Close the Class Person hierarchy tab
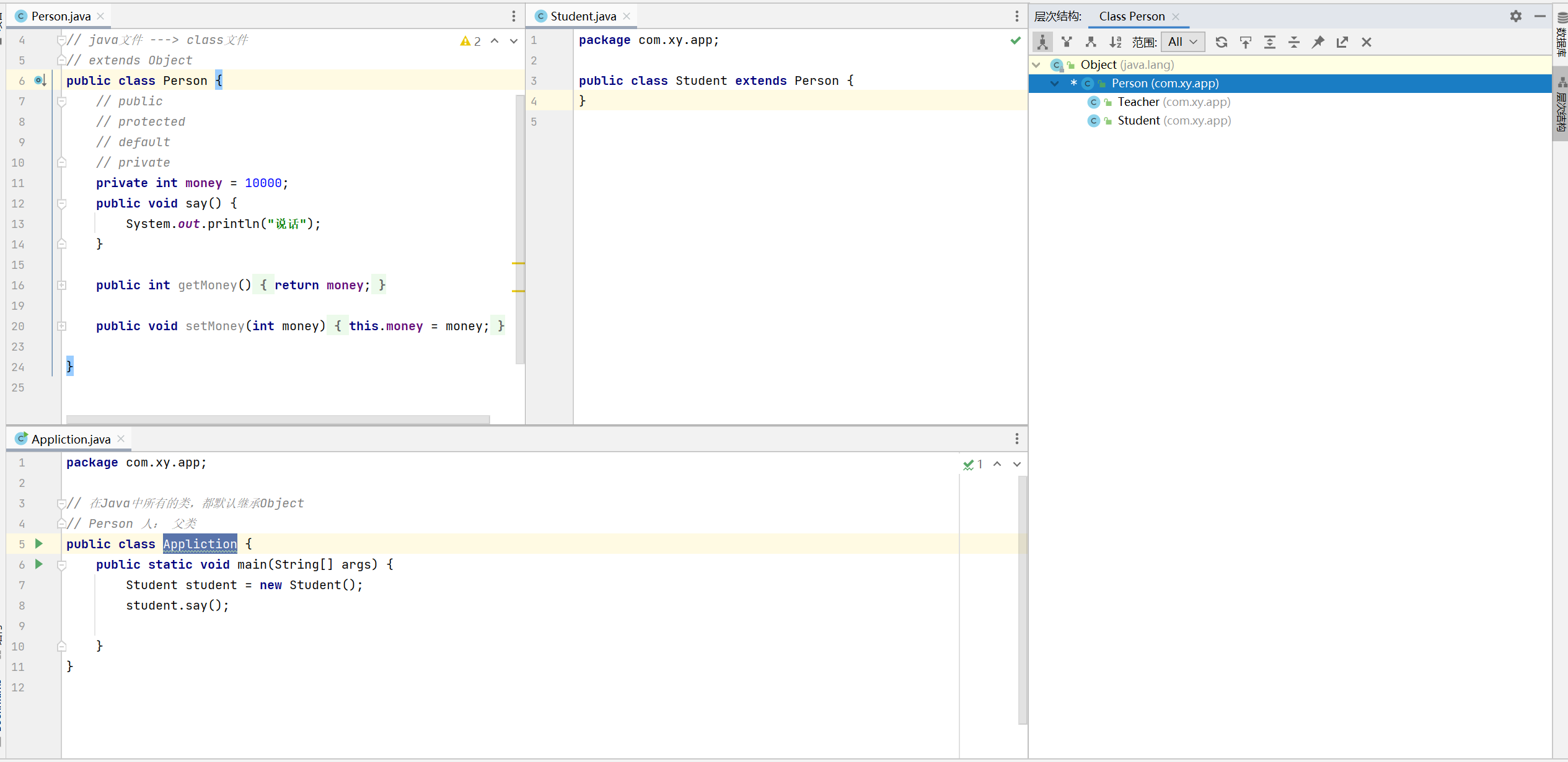This screenshot has height=762, width=1568. click(1176, 17)
